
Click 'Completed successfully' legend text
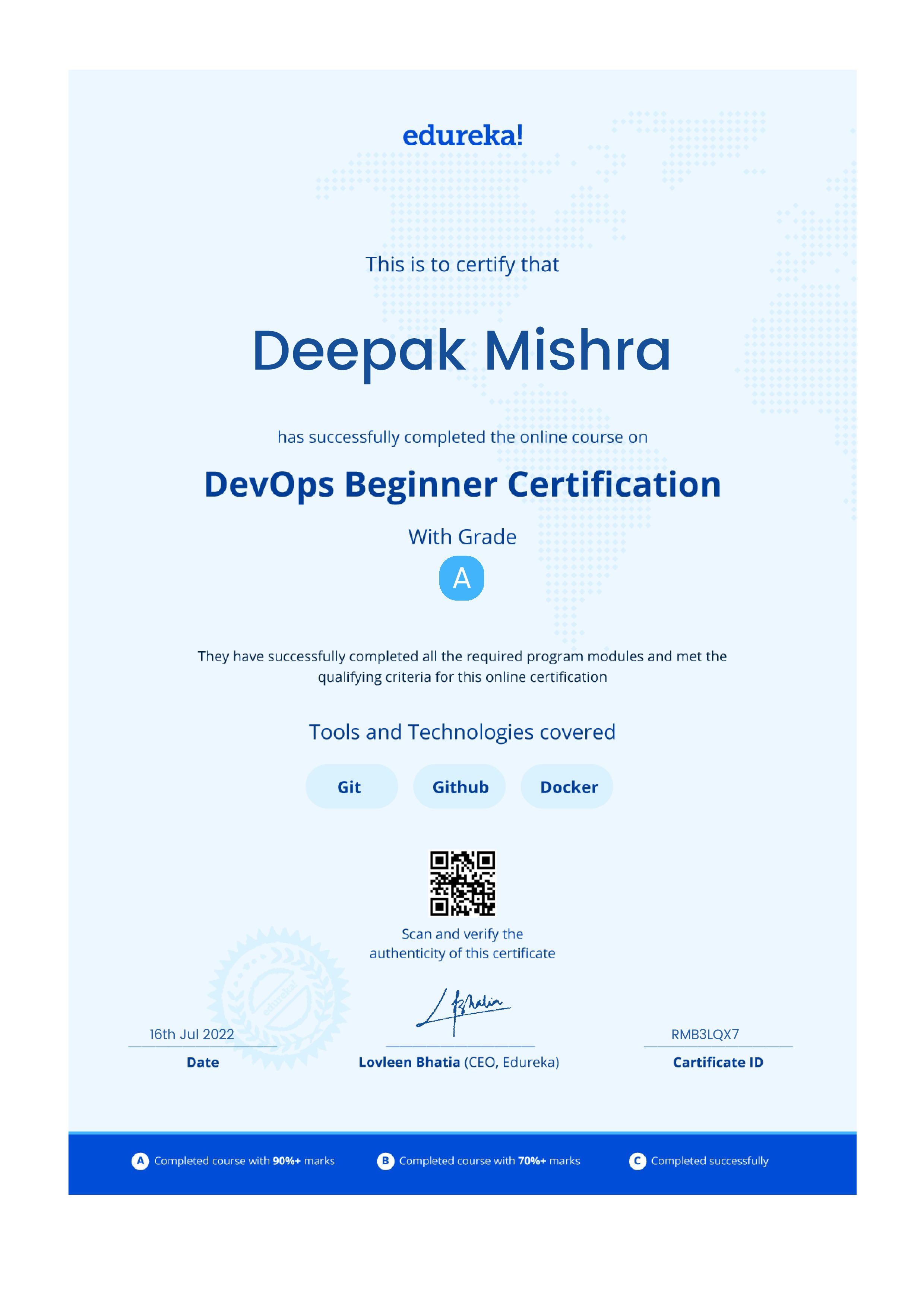pyautogui.click(x=709, y=1161)
